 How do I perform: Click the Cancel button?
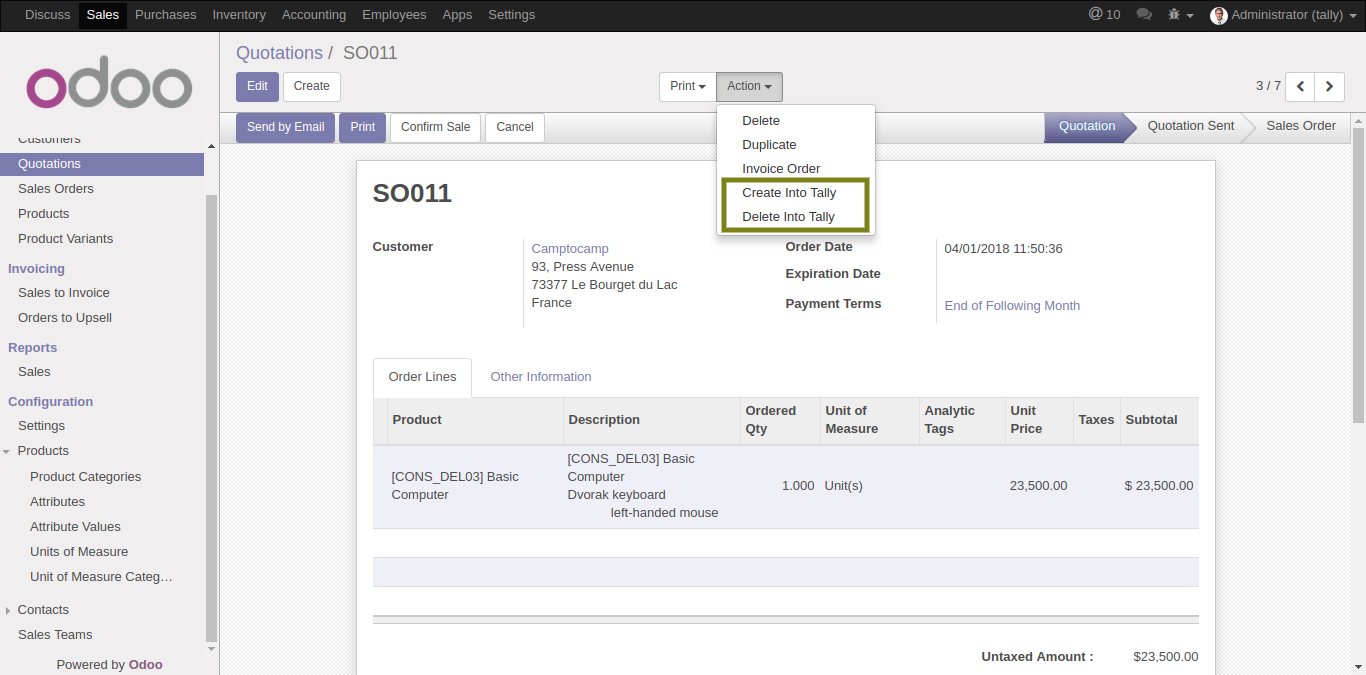click(x=515, y=128)
